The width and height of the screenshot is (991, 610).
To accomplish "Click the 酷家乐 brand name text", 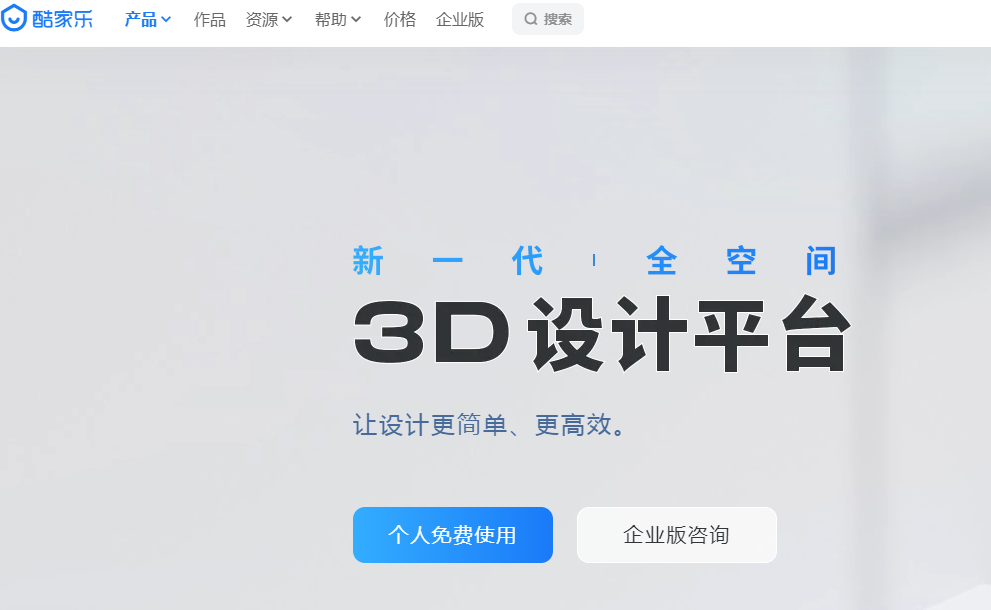I will tap(62, 19).
